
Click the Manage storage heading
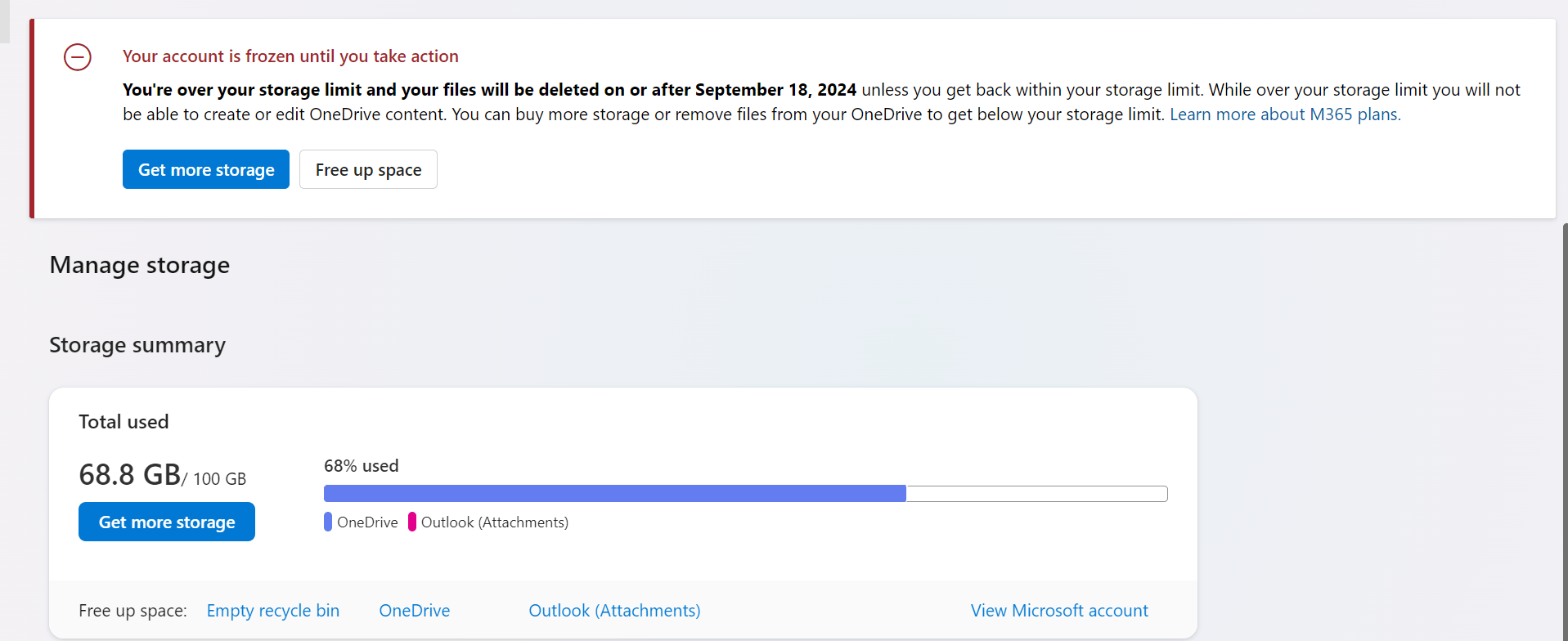pos(140,265)
